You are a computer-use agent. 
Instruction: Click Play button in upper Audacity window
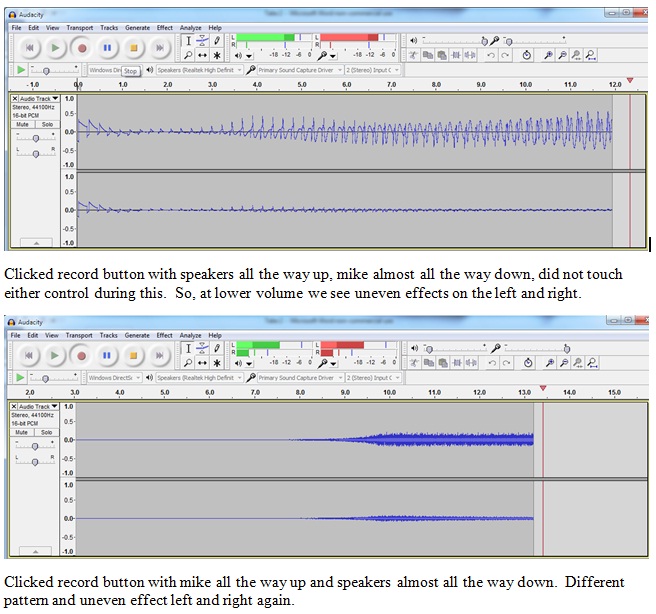55,48
